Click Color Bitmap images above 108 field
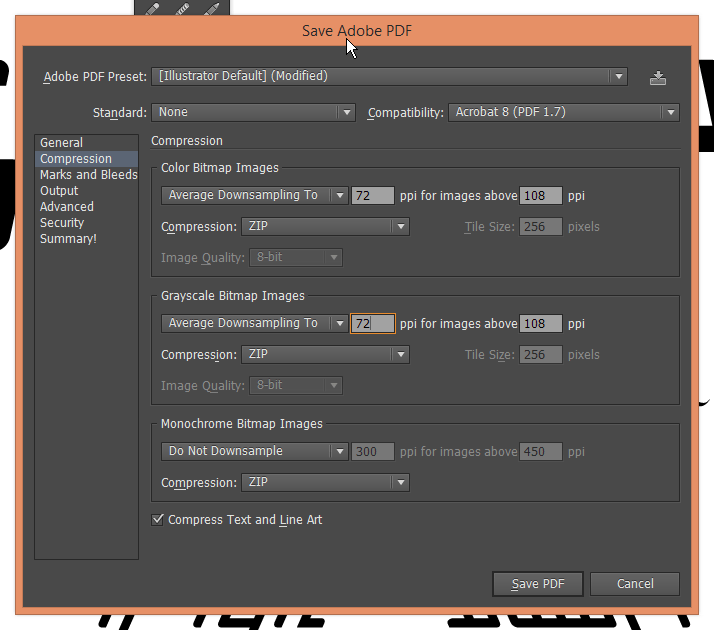Screen dimensions: 714x630 click(x=541, y=195)
